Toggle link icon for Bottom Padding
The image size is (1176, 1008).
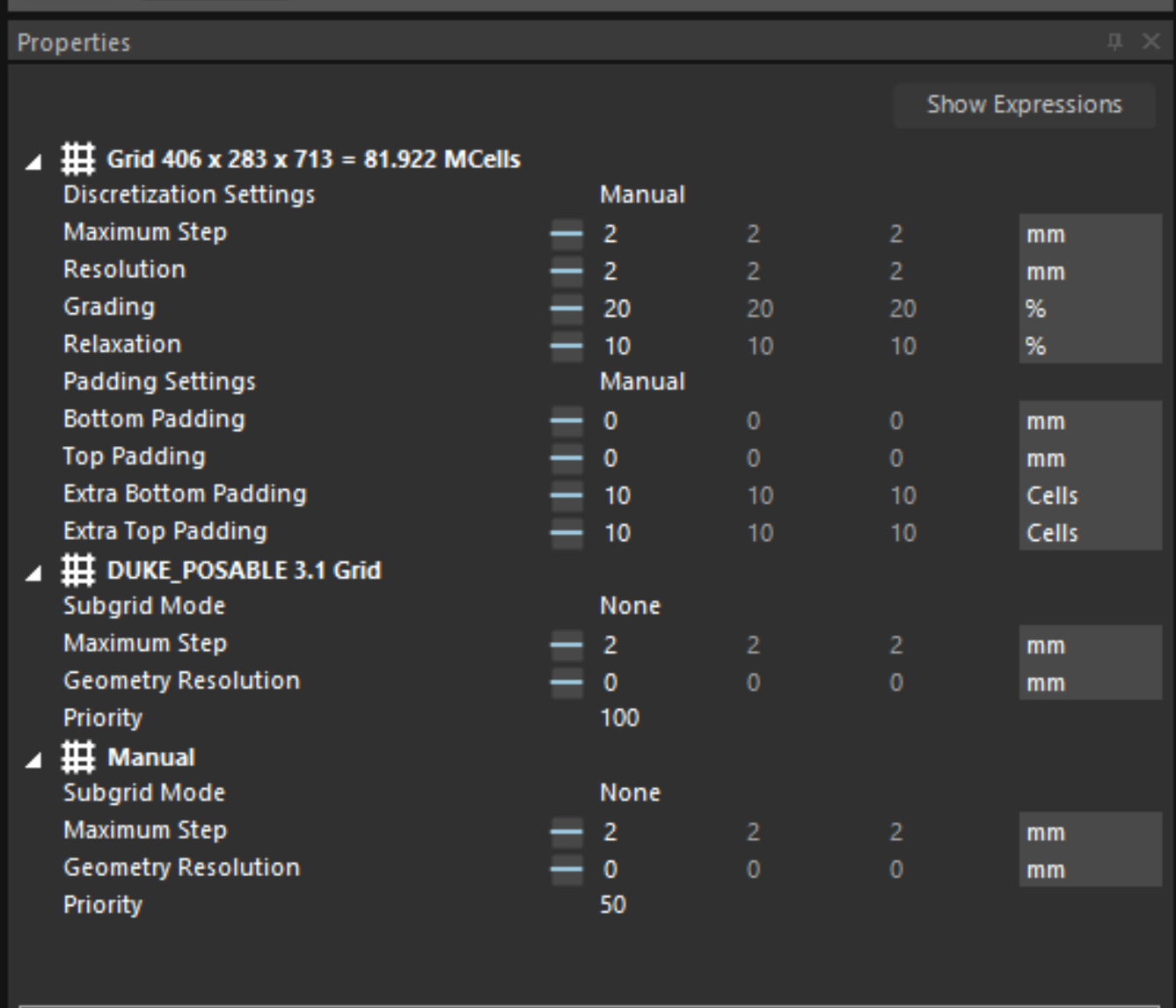click(x=566, y=420)
